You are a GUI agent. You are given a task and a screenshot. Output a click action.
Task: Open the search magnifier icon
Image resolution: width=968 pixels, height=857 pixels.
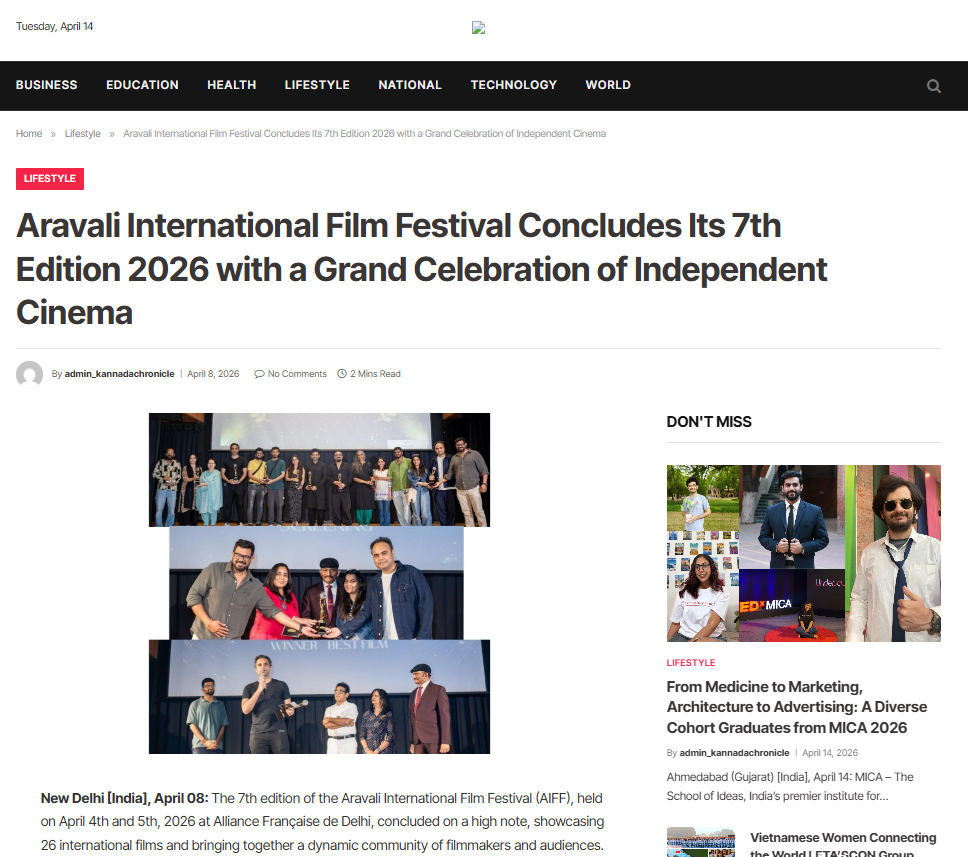point(933,86)
